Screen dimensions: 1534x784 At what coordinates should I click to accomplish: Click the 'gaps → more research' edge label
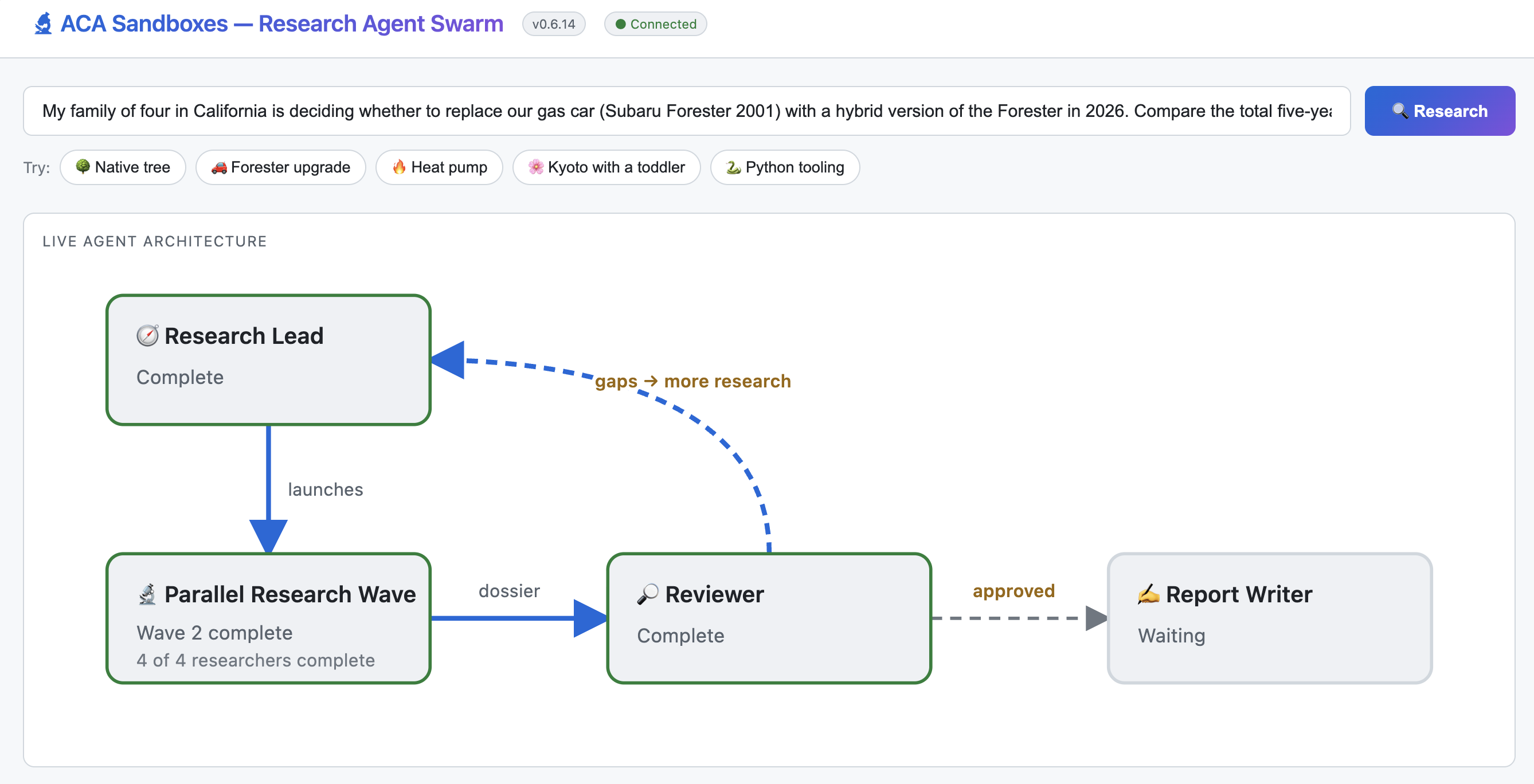(x=692, y=381)
